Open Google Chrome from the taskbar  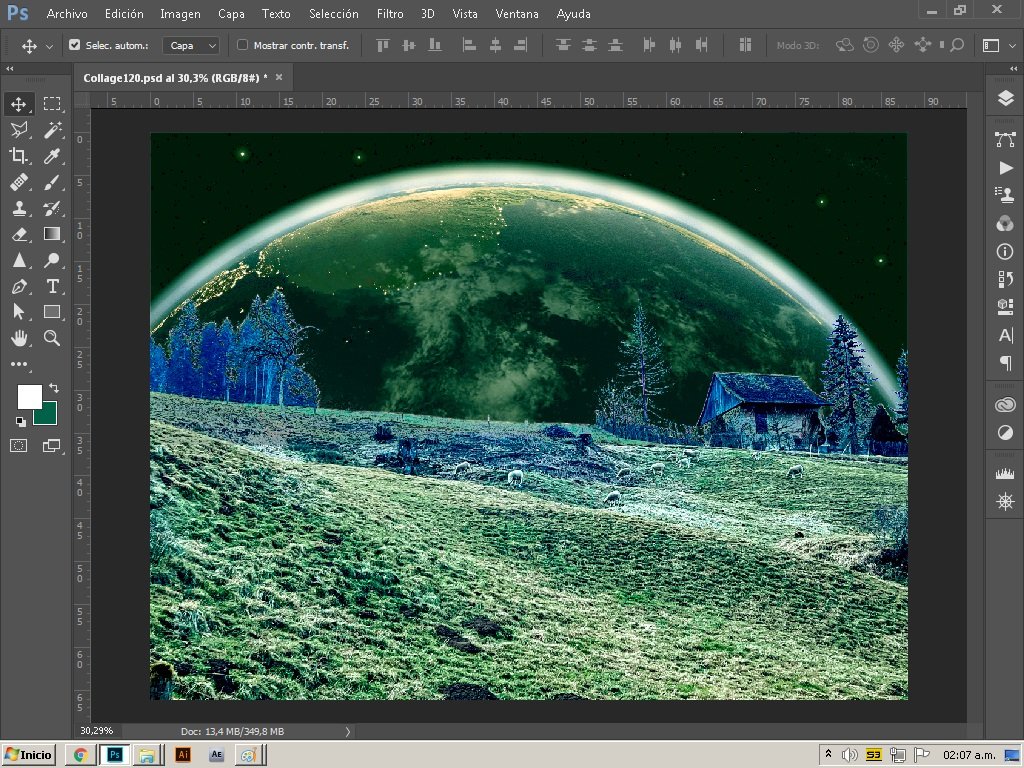81,755
